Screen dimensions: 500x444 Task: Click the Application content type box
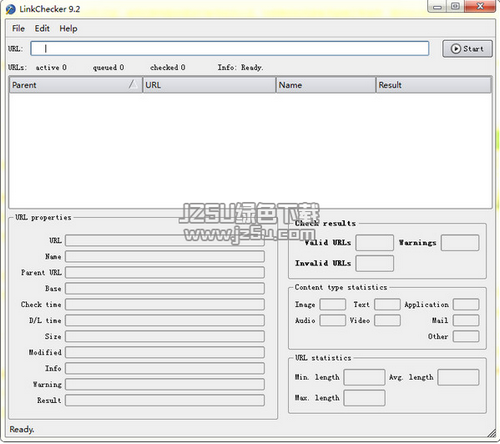pos(466,304)
